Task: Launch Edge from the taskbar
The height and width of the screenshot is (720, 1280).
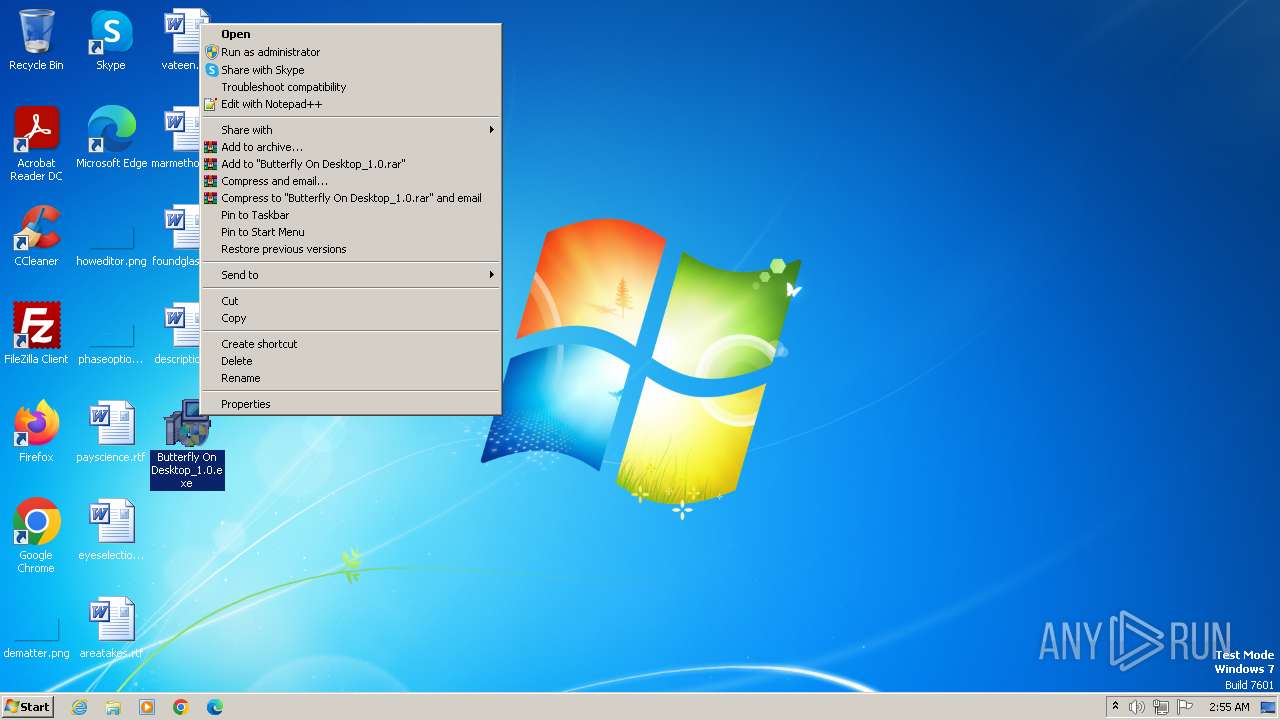Action: coord(215,707)
